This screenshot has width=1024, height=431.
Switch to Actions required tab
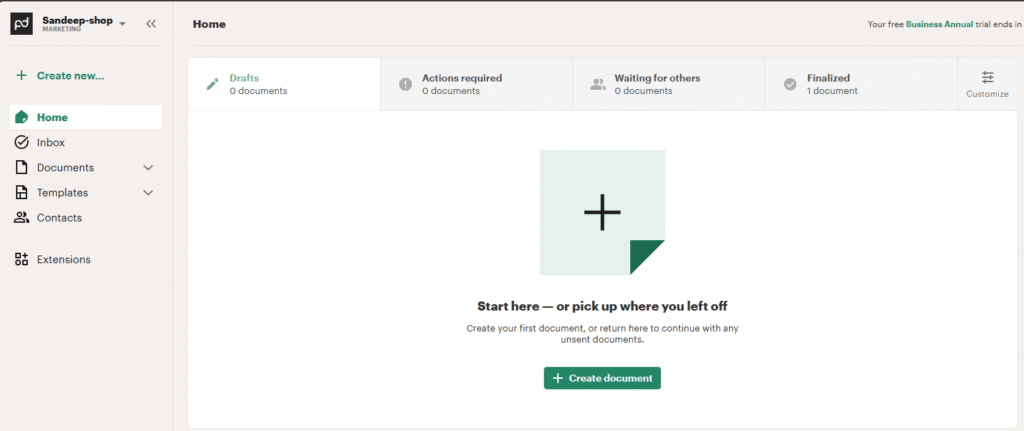(x=476, y=84)
